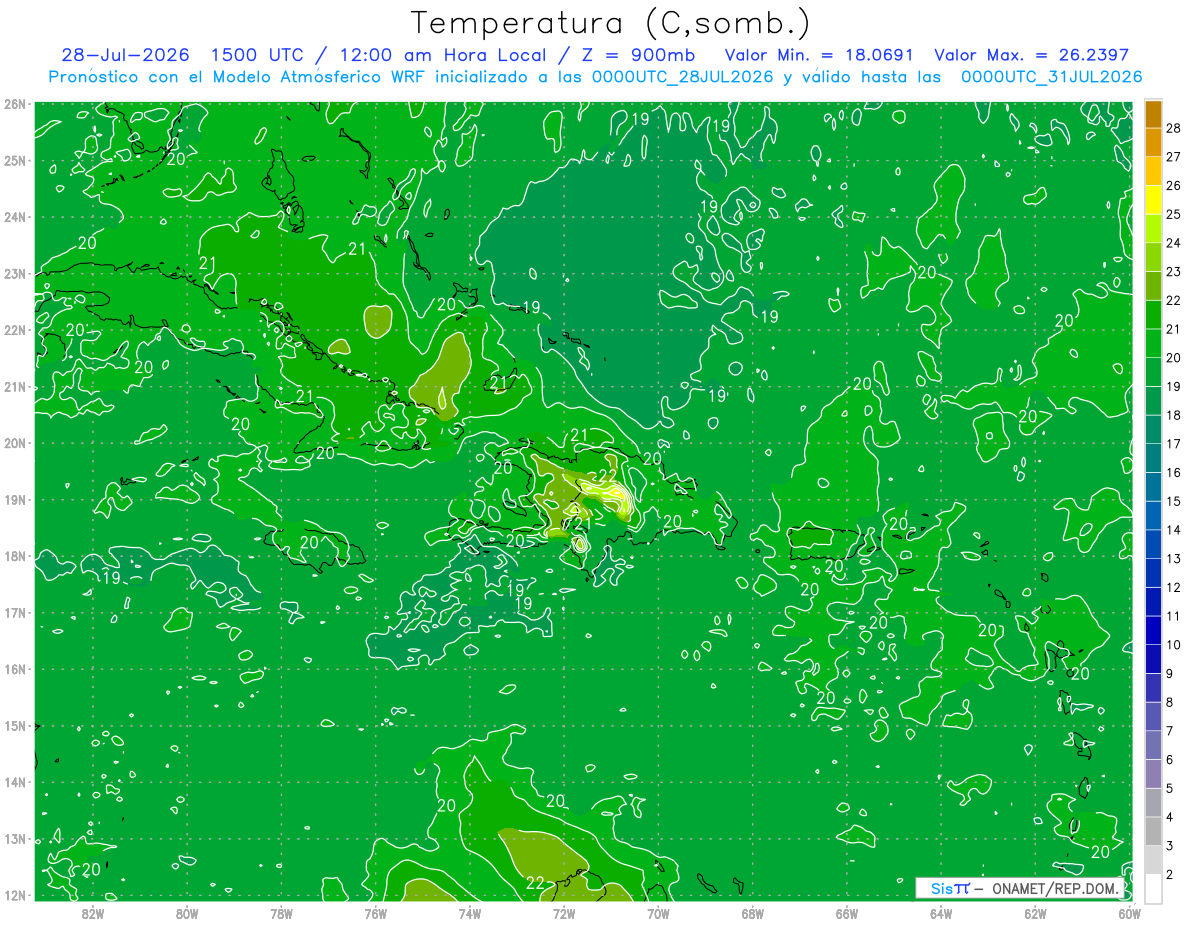Click the amber swatch between 26 and 27
This screenshot has height=927, width=1200.
click(1153, 171)
